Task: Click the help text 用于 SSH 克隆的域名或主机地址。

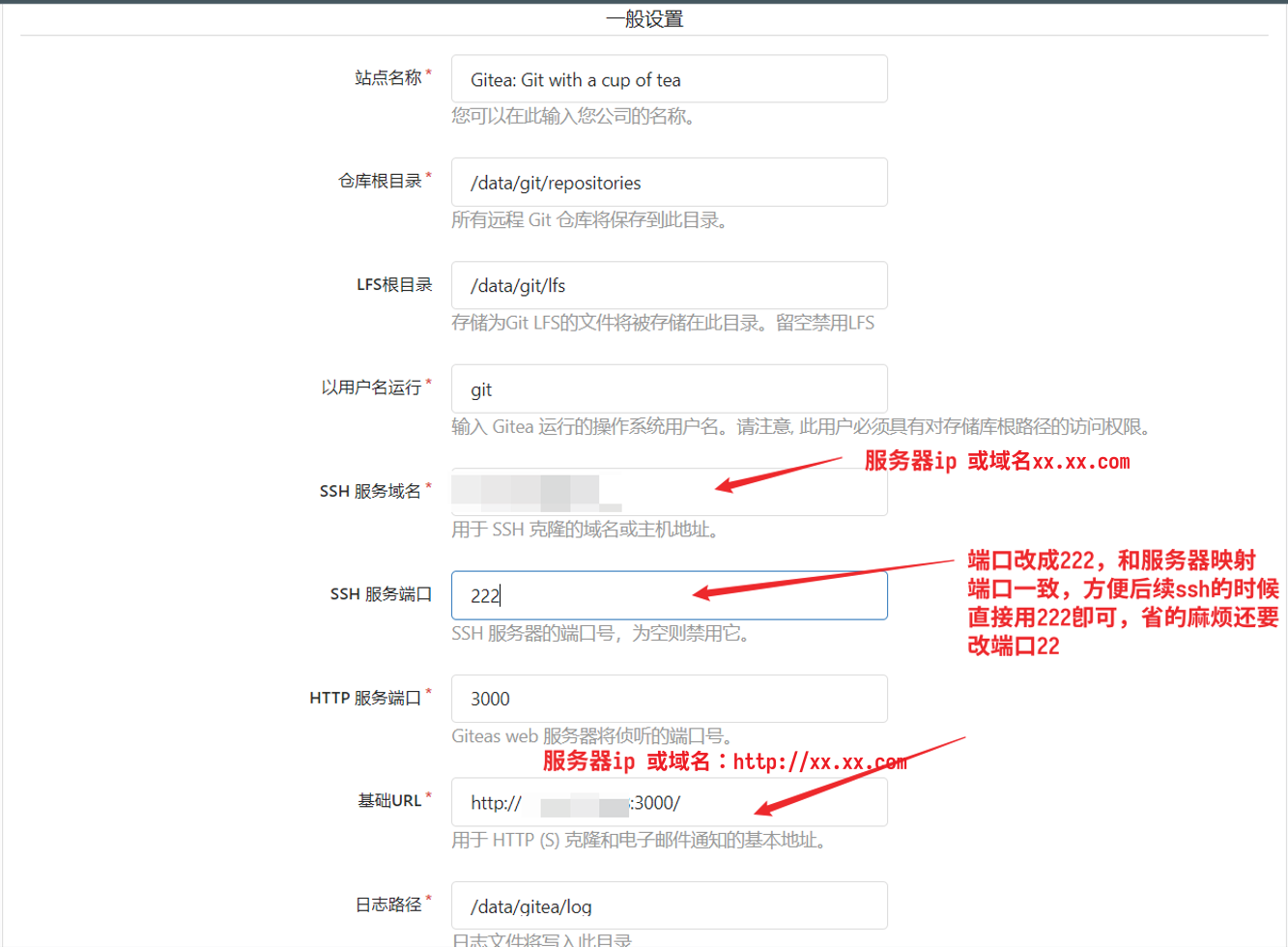Action: click(585, 530)
